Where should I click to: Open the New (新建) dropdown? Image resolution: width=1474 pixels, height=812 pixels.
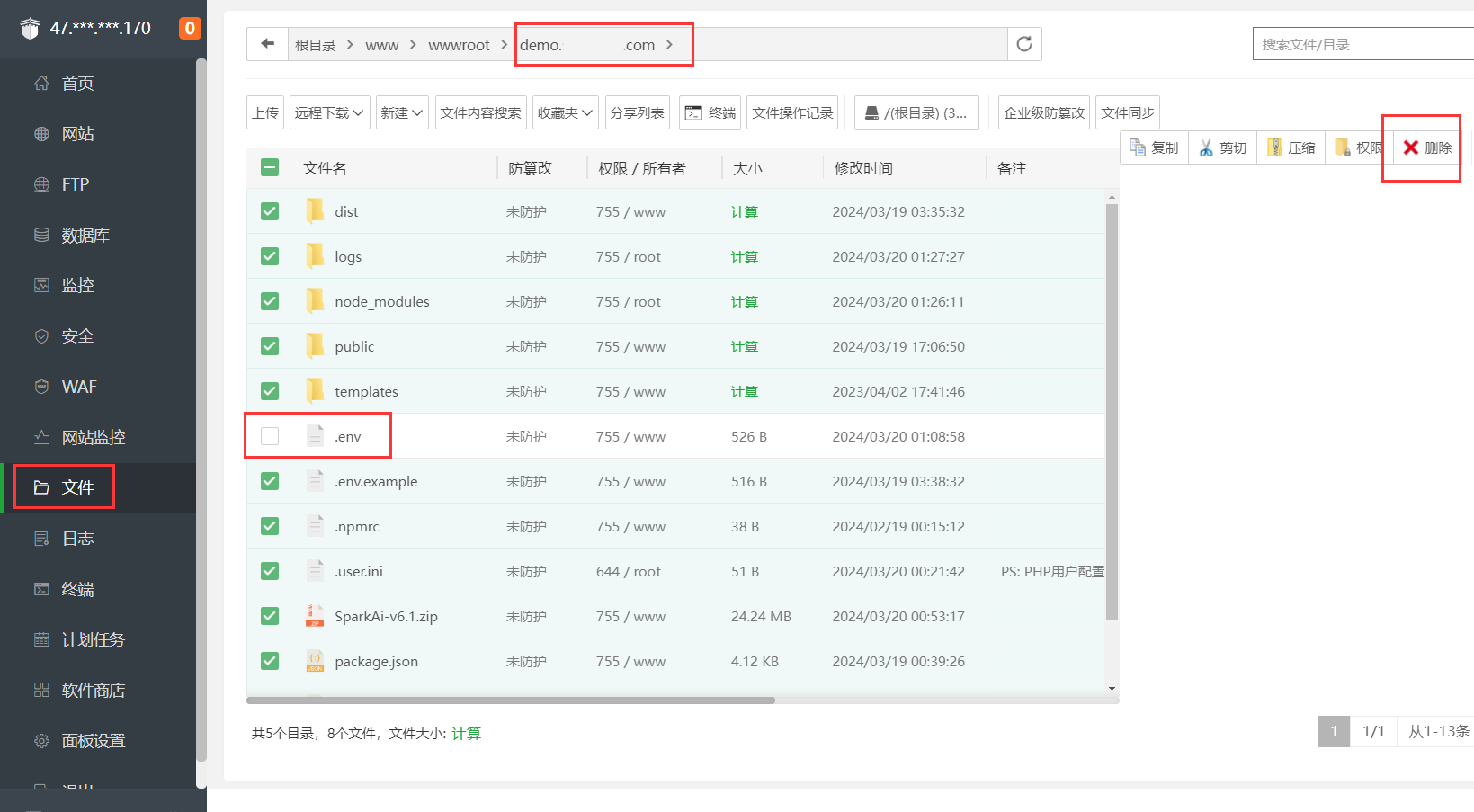coord(401,112)
